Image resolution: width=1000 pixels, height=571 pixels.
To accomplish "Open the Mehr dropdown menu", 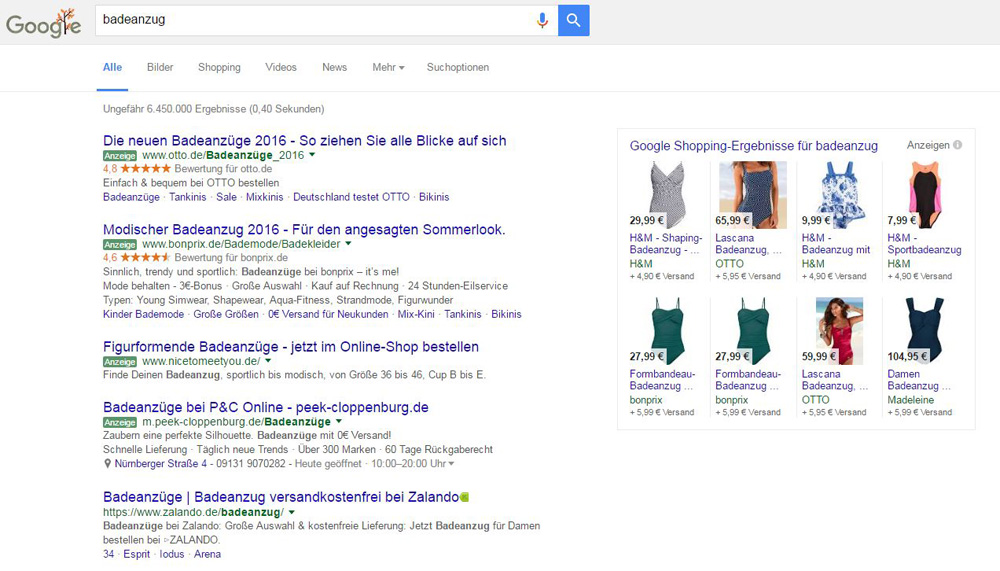I will point(388,67).
